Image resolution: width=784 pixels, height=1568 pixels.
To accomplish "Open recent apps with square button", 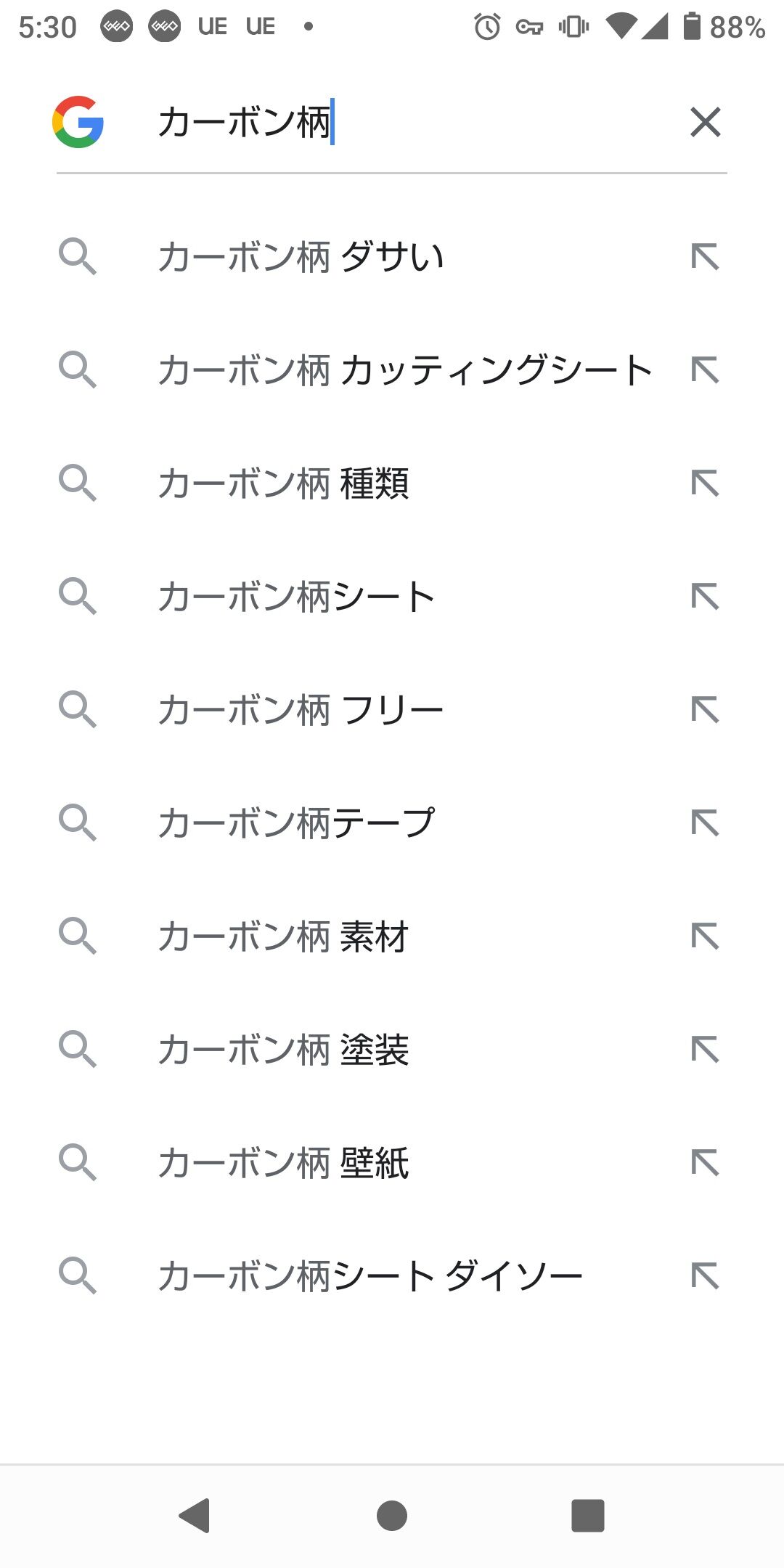I will 587,1516.
